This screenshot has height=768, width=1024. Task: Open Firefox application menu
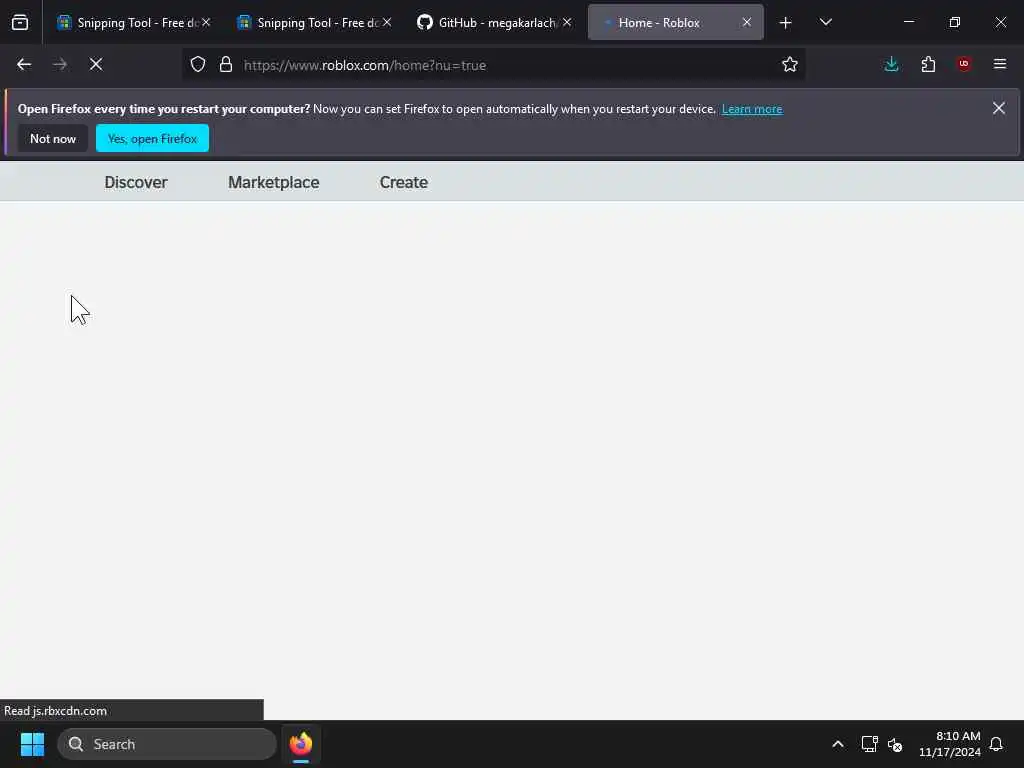(1000, 64)
